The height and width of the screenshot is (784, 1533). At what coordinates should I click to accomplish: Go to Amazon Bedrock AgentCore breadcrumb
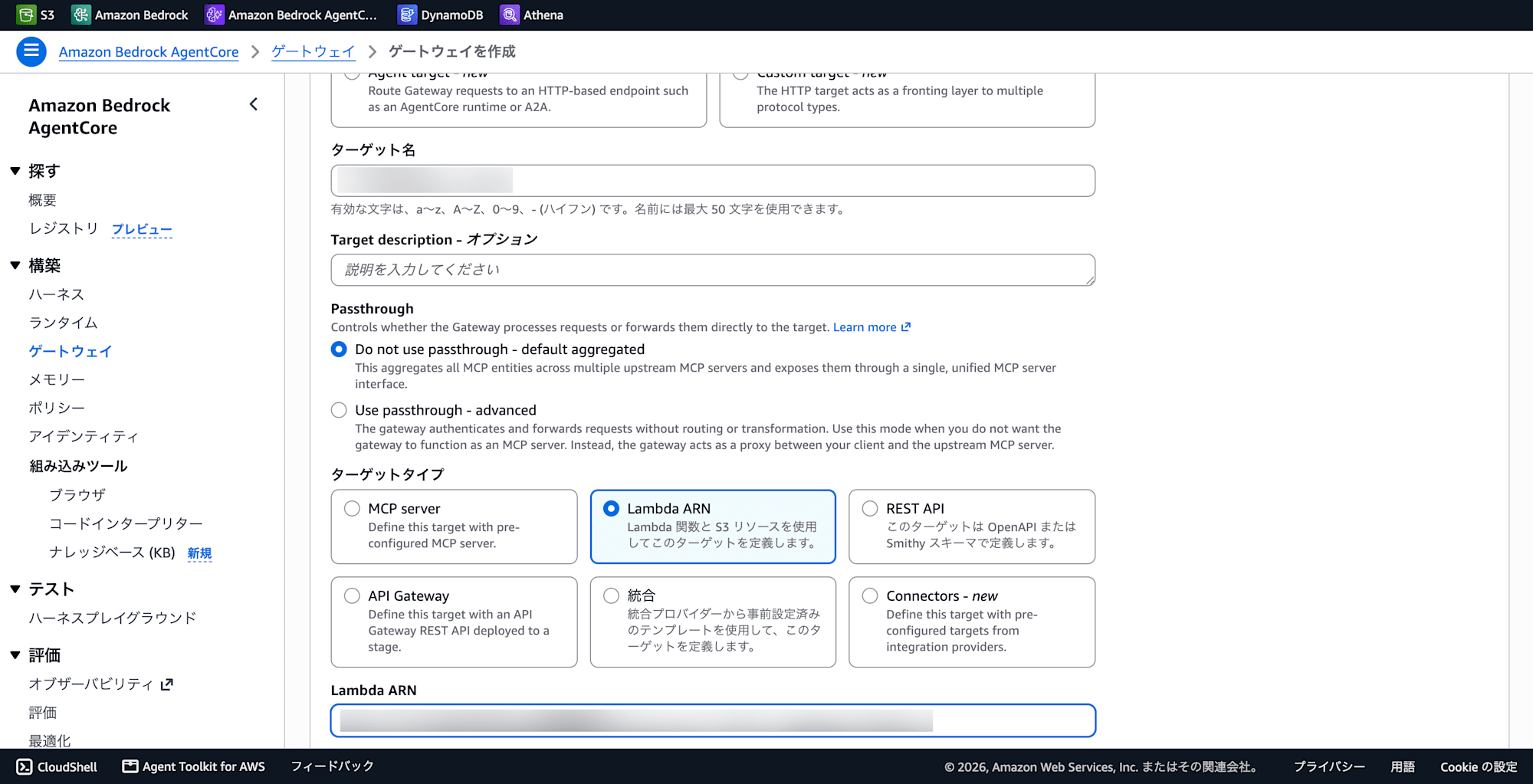pyautogui.click(x=149, y=51)
